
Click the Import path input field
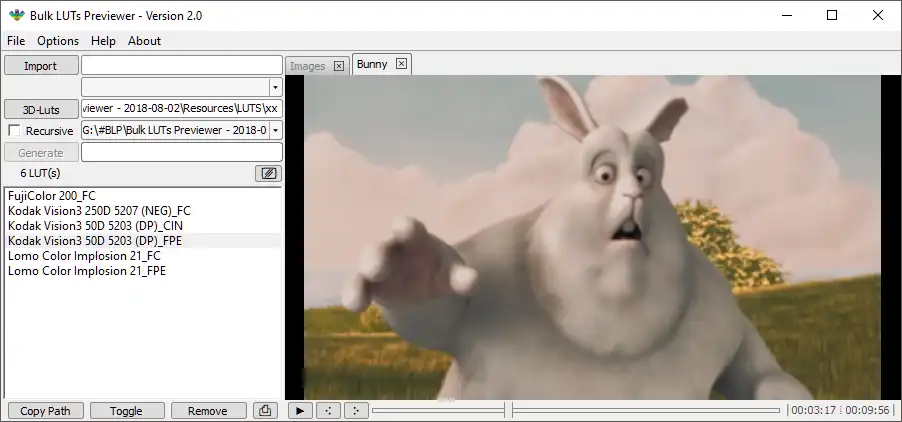click(182, 66)
